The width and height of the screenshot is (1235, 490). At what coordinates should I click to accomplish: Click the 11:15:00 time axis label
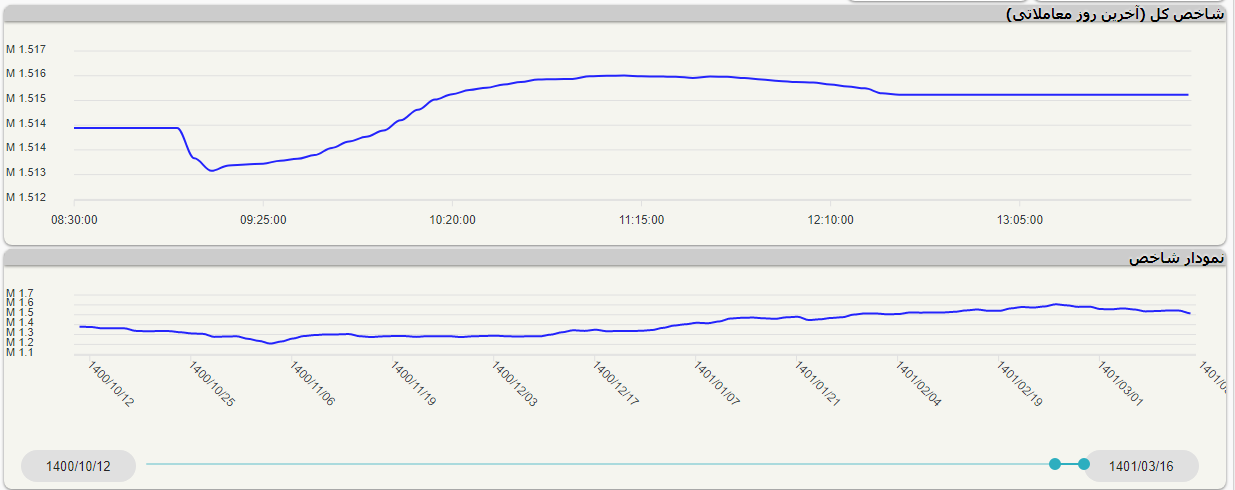[641, 220]
